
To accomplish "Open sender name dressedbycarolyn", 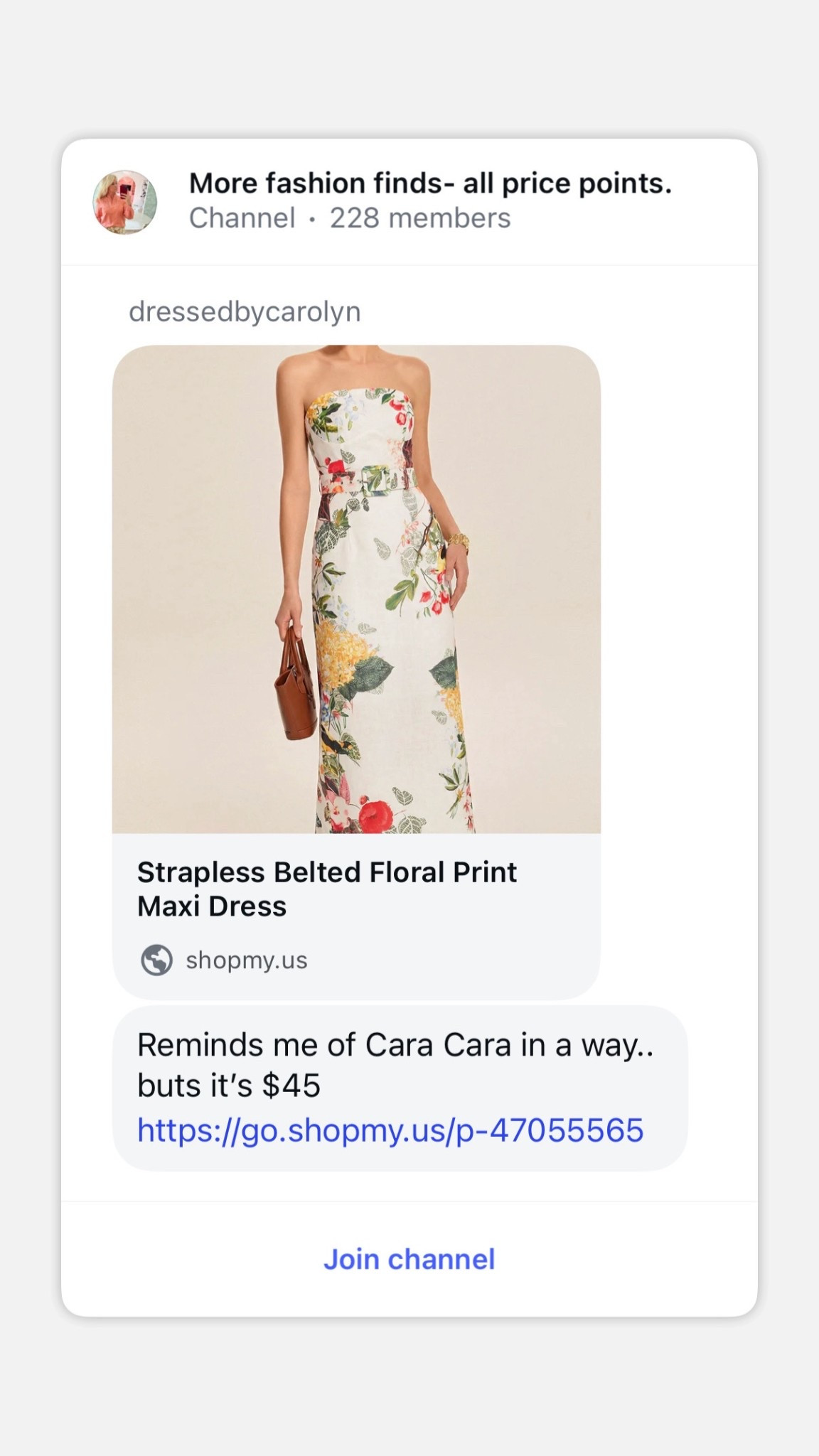I will pyautogui.click(x=245, y=311).
